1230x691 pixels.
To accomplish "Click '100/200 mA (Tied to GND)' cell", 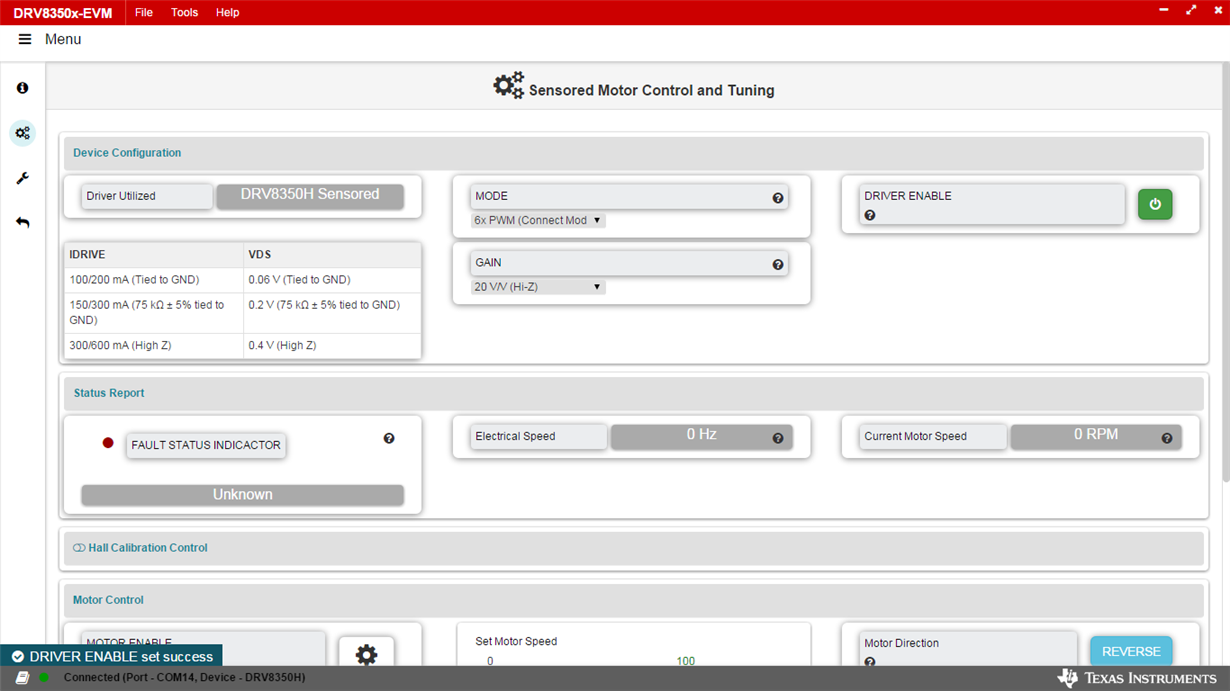I will (x=154, y=280).
